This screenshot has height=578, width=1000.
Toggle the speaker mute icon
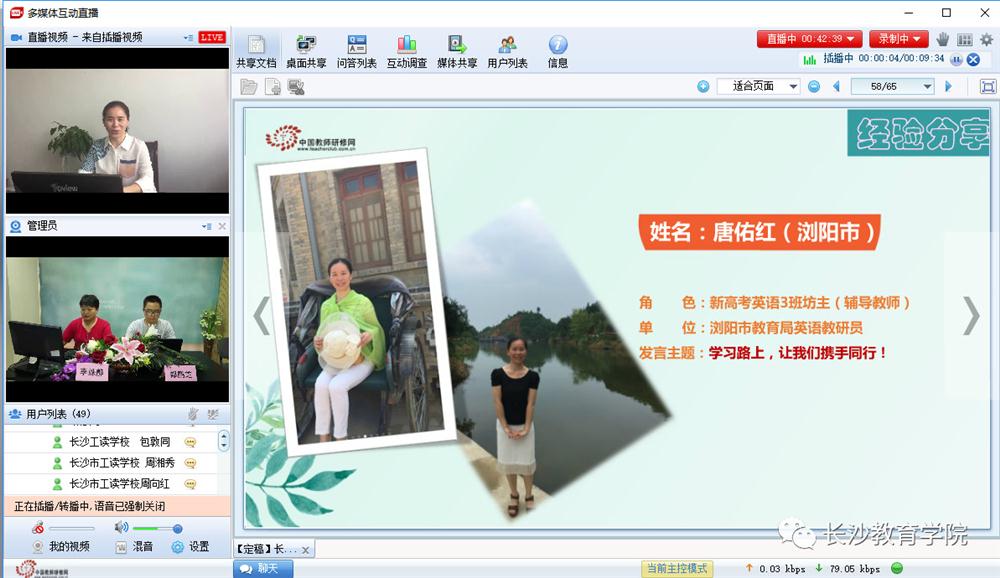tap(121, 528)
